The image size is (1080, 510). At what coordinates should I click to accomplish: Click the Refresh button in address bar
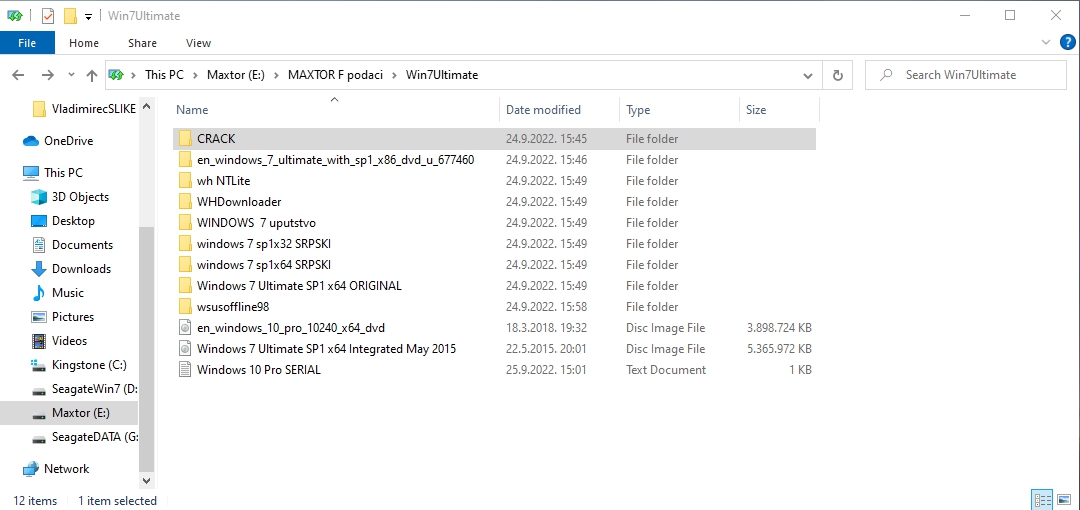coord(838,75)
